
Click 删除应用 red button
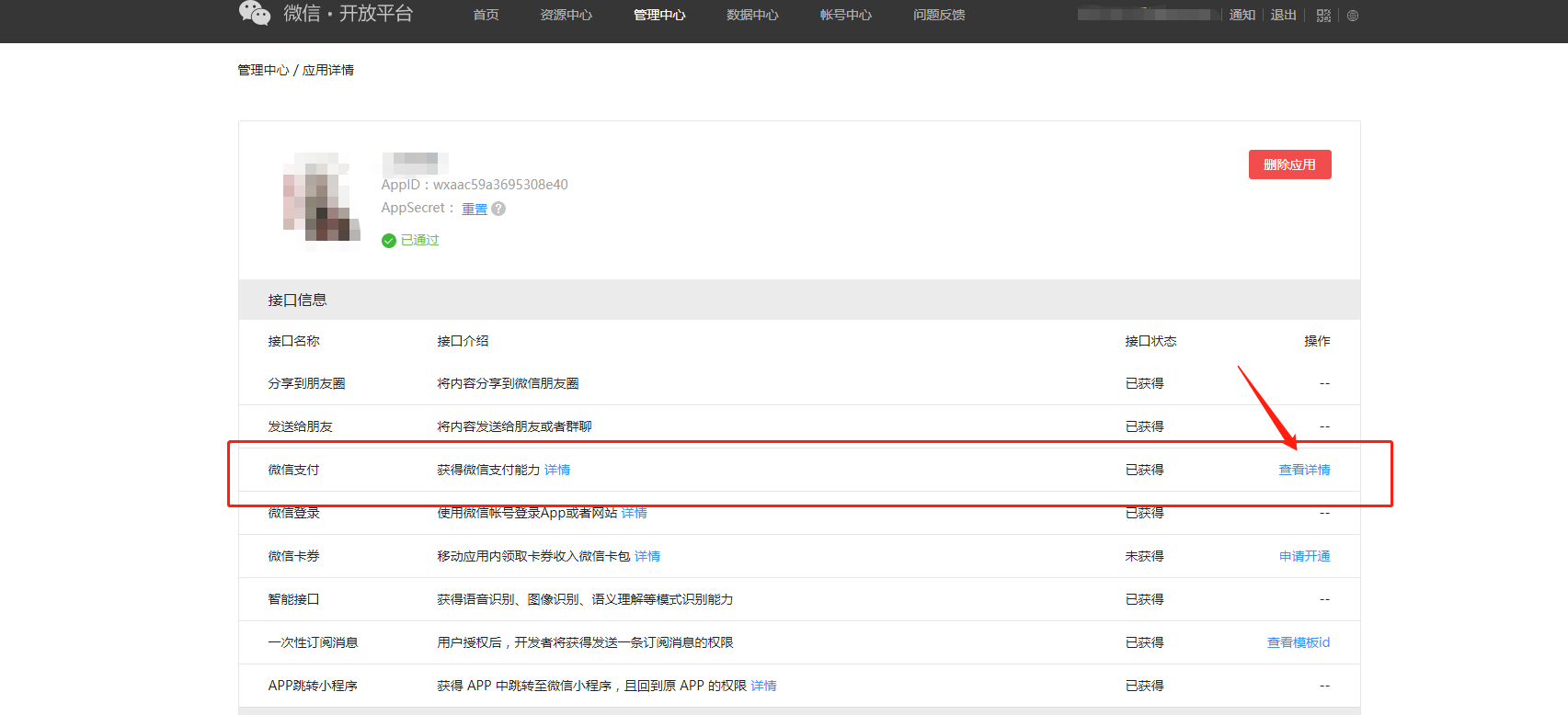(x=1289, y=165)
